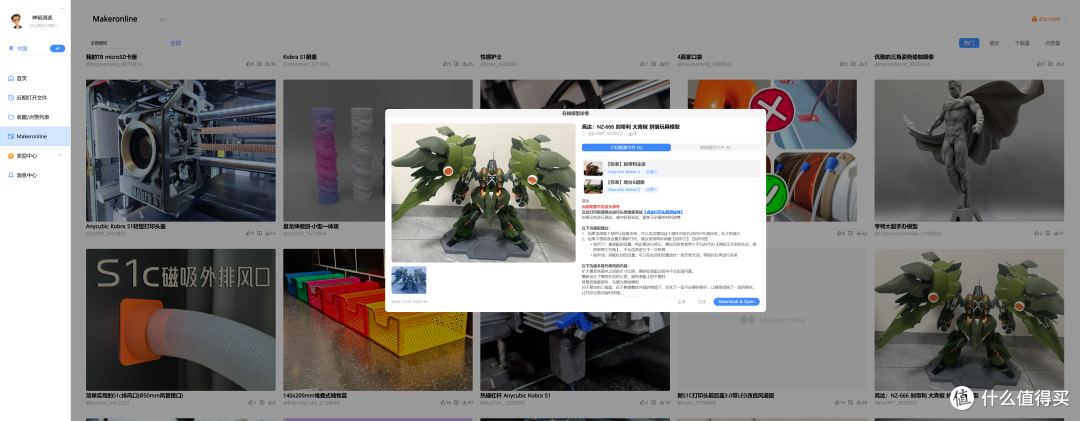
Task: Click the large green mecha preview image
Action: click(483, 193)
